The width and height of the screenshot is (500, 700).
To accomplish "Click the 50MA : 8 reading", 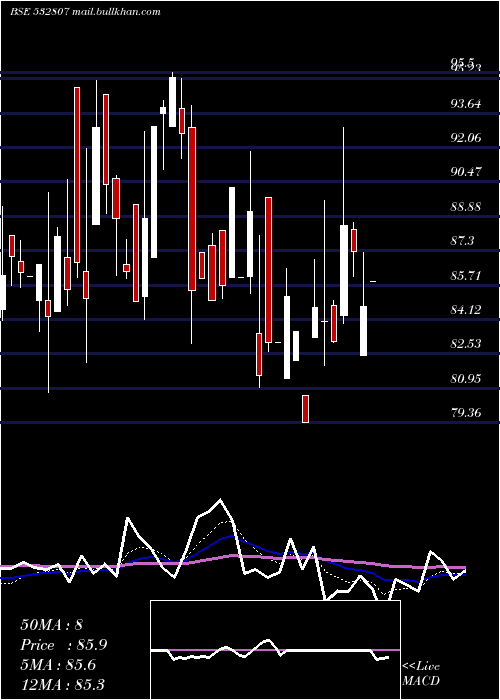I will (x=52, y=625).
